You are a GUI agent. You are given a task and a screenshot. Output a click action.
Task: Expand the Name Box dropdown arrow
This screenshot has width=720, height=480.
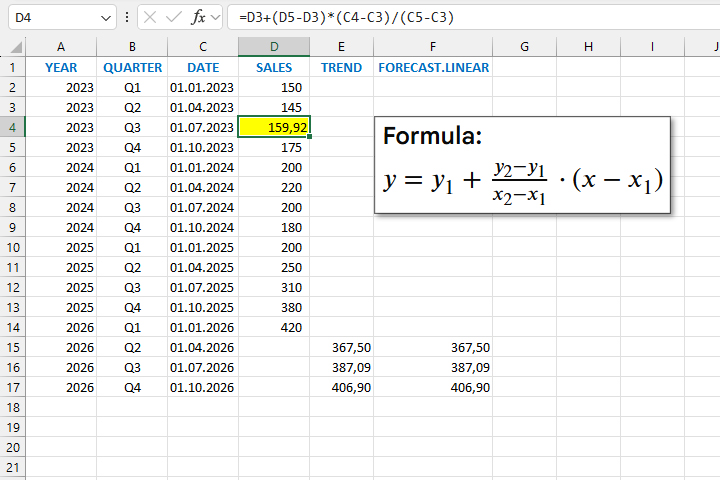[x=106, y=18]
